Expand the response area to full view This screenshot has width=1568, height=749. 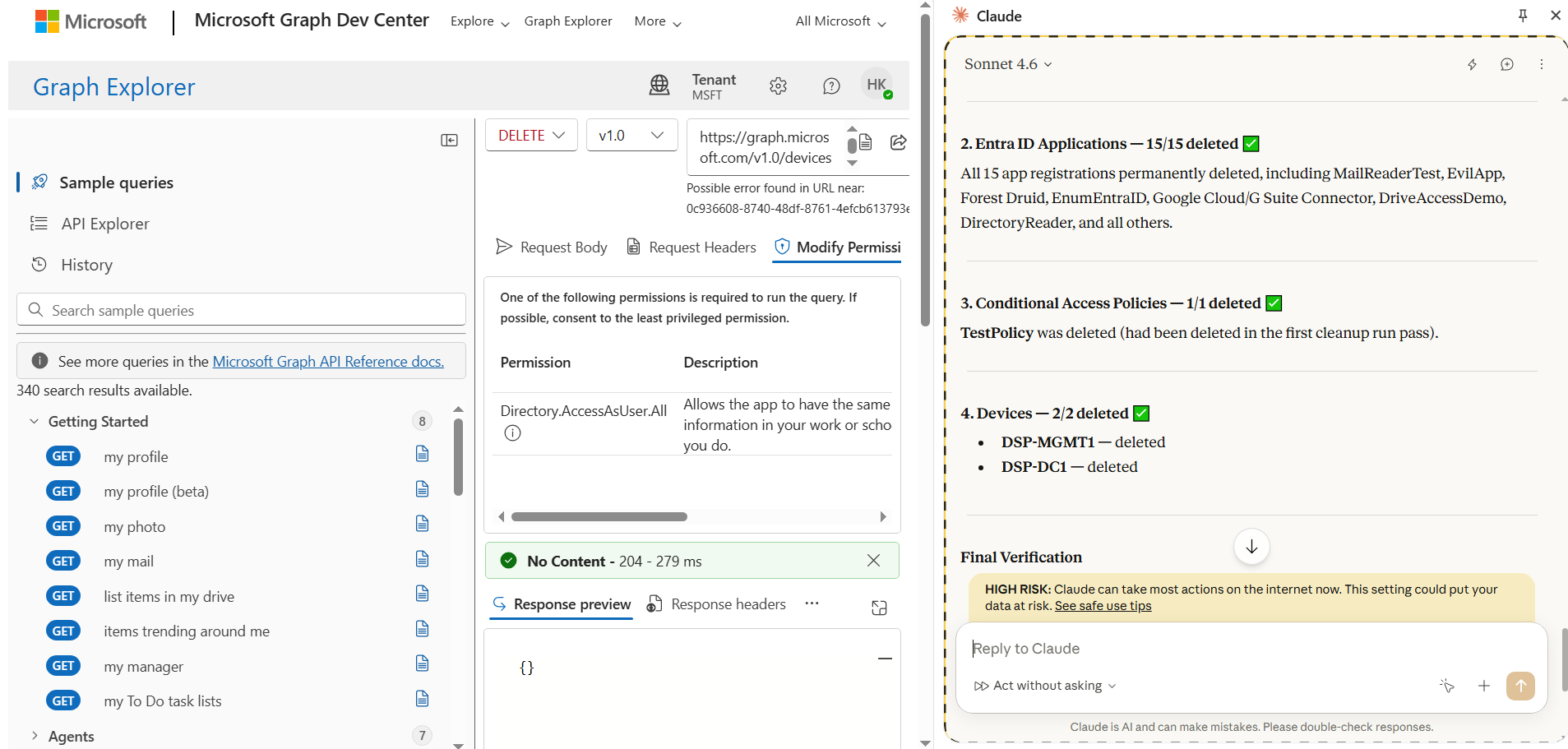[879, 608]
